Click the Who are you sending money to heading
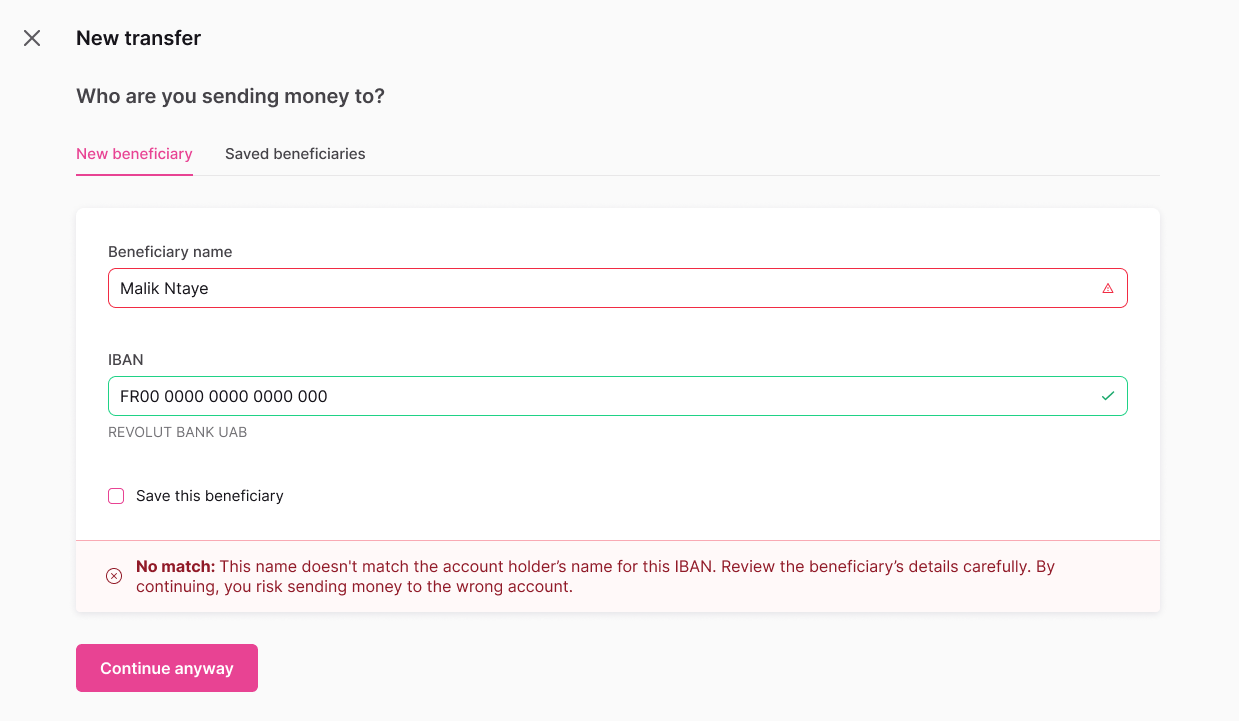The image size is (1239, 721). click(231, 96)
